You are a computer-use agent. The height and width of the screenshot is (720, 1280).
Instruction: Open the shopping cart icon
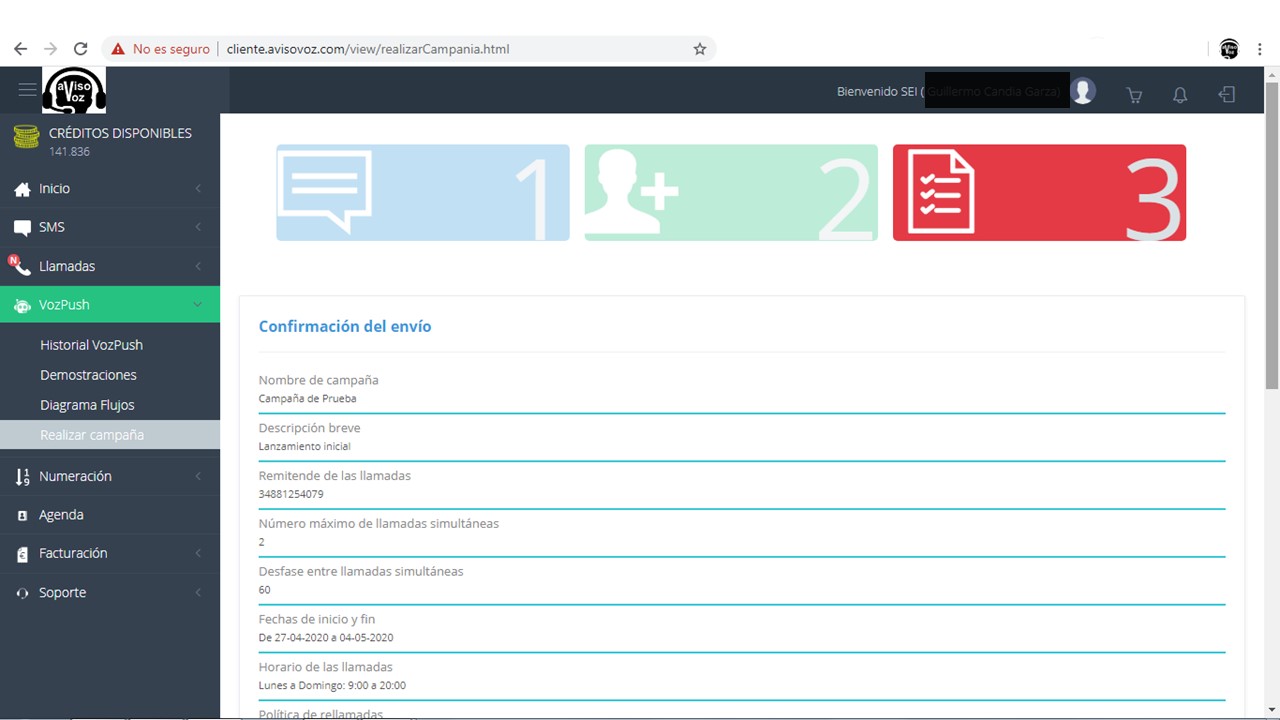pyautogui.click(x=1134, y=95)
